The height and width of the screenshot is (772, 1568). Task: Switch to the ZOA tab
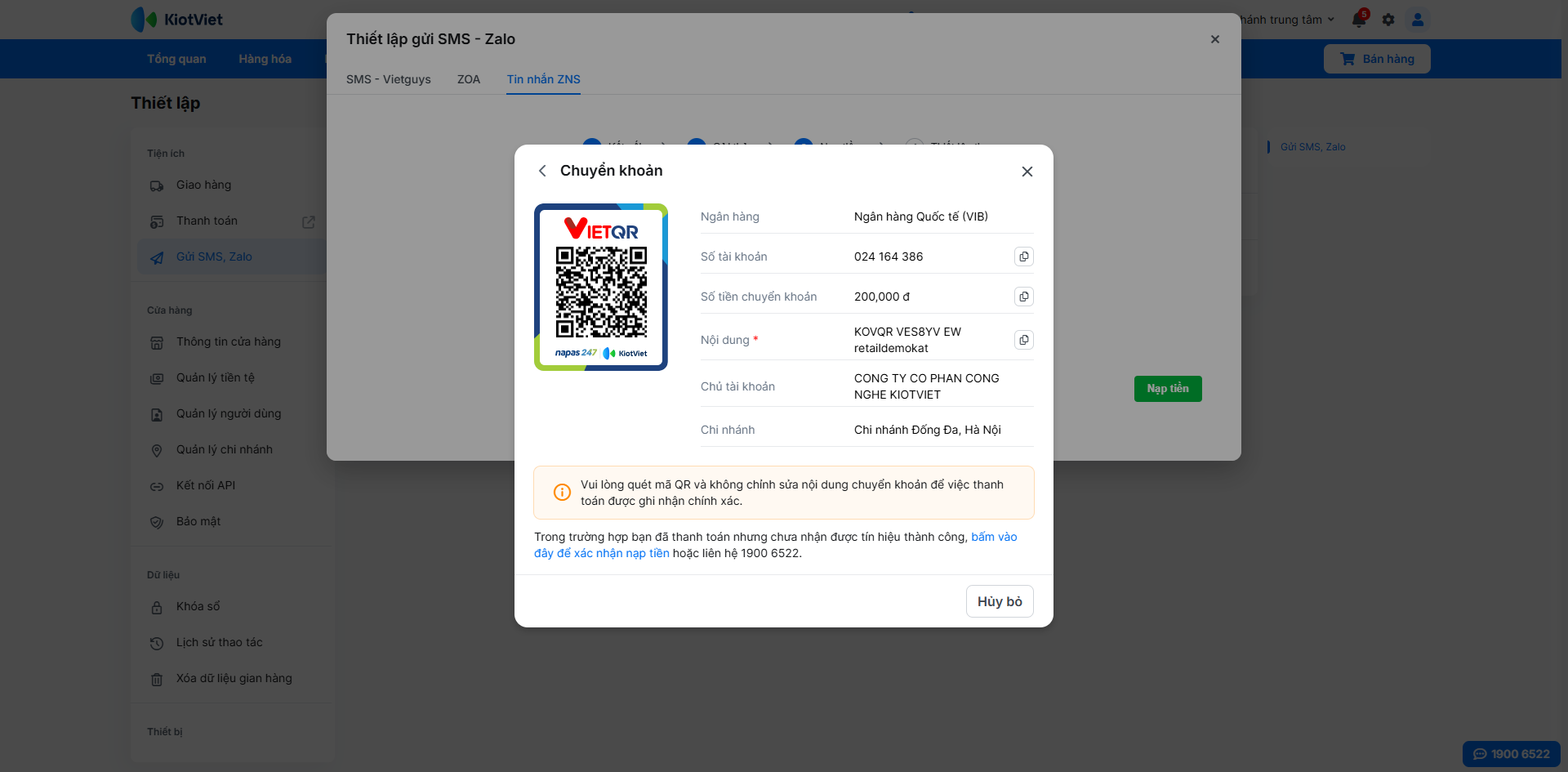469,79
